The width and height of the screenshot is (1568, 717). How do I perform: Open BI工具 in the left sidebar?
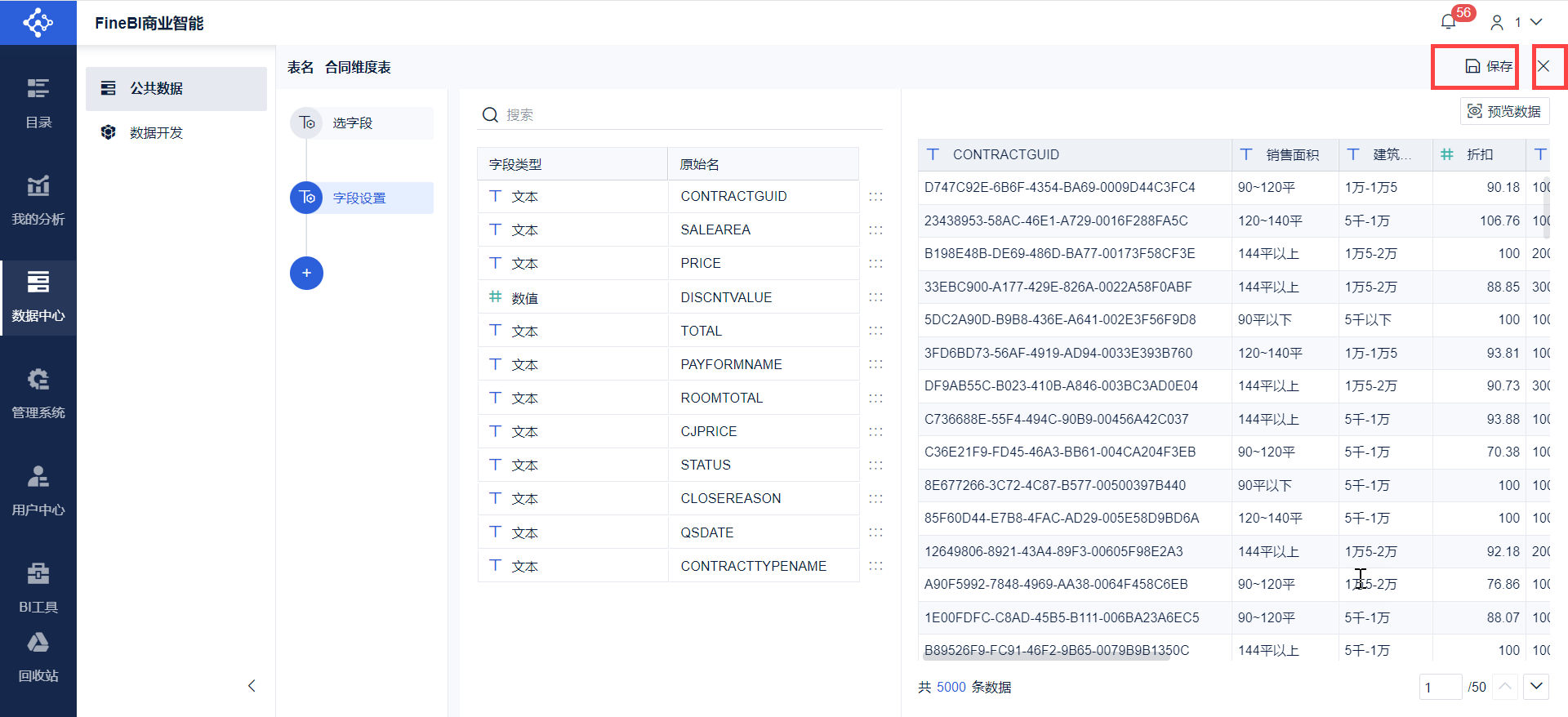click(x=38, y=588)
